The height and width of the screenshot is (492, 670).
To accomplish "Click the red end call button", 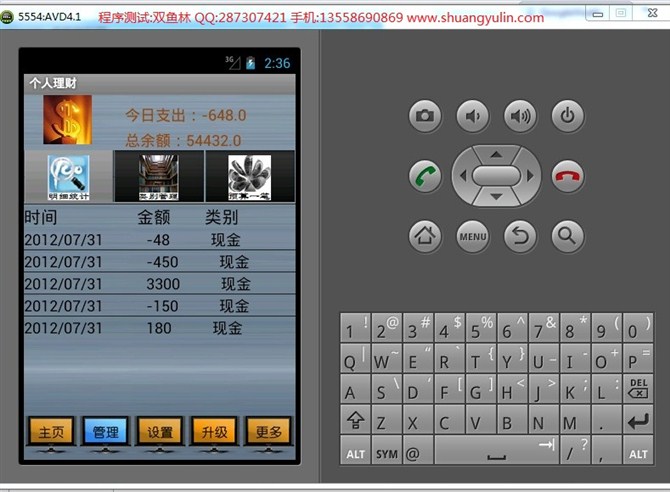I will point(567,176).
